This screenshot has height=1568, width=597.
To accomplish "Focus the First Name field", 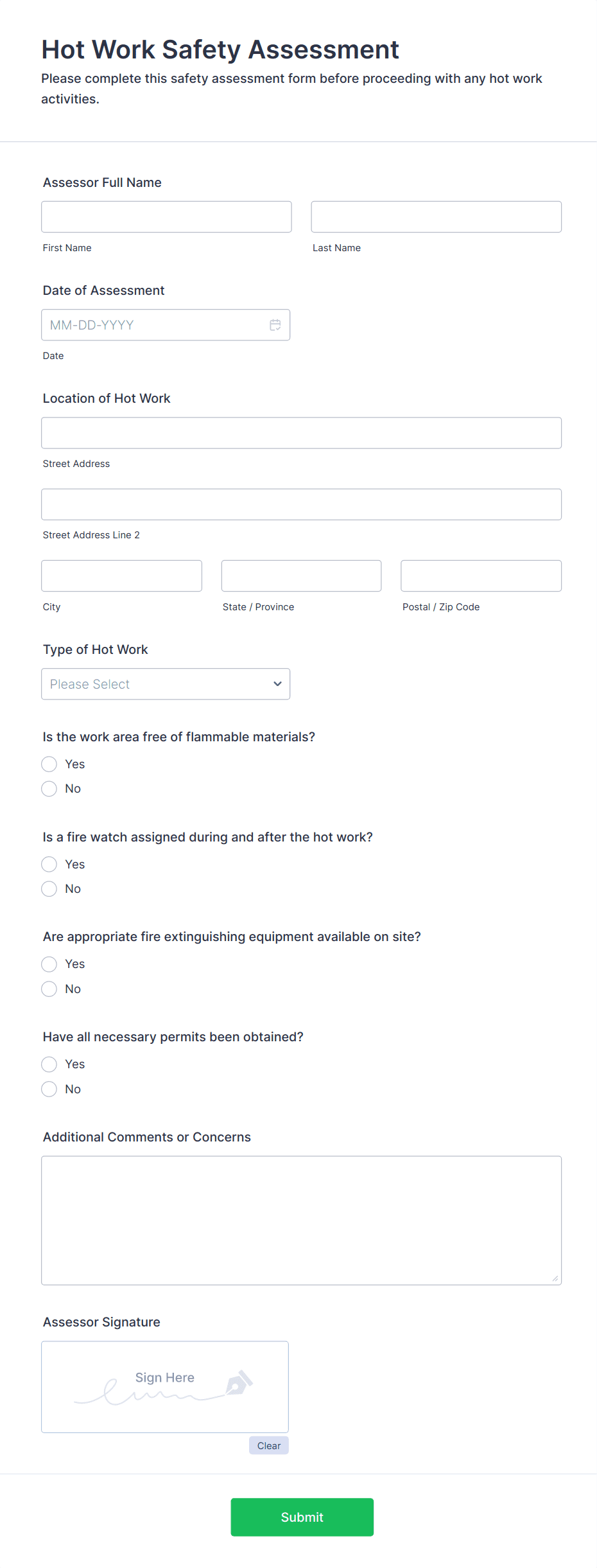I will 166,216.
